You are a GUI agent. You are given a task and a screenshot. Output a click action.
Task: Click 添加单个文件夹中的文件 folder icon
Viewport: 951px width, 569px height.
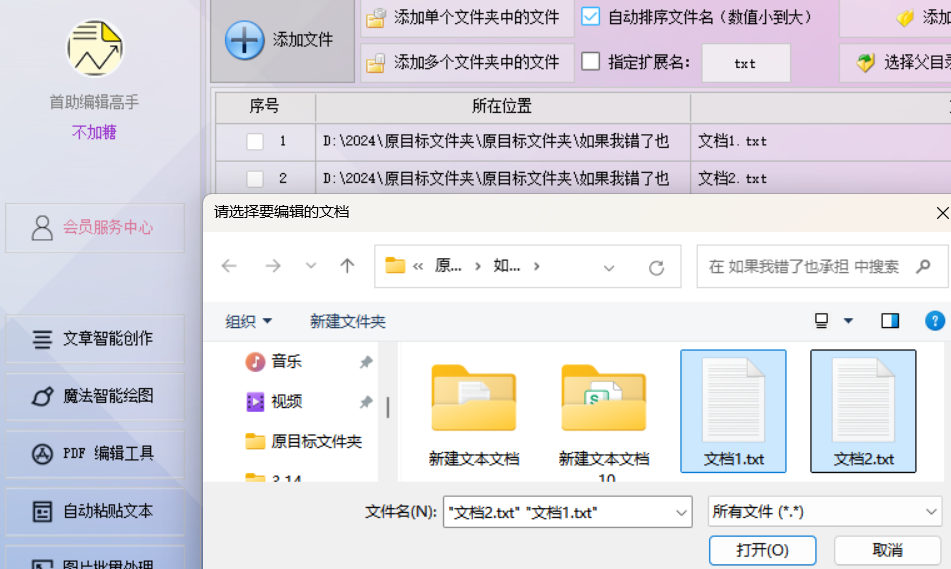tap(375, 18)
